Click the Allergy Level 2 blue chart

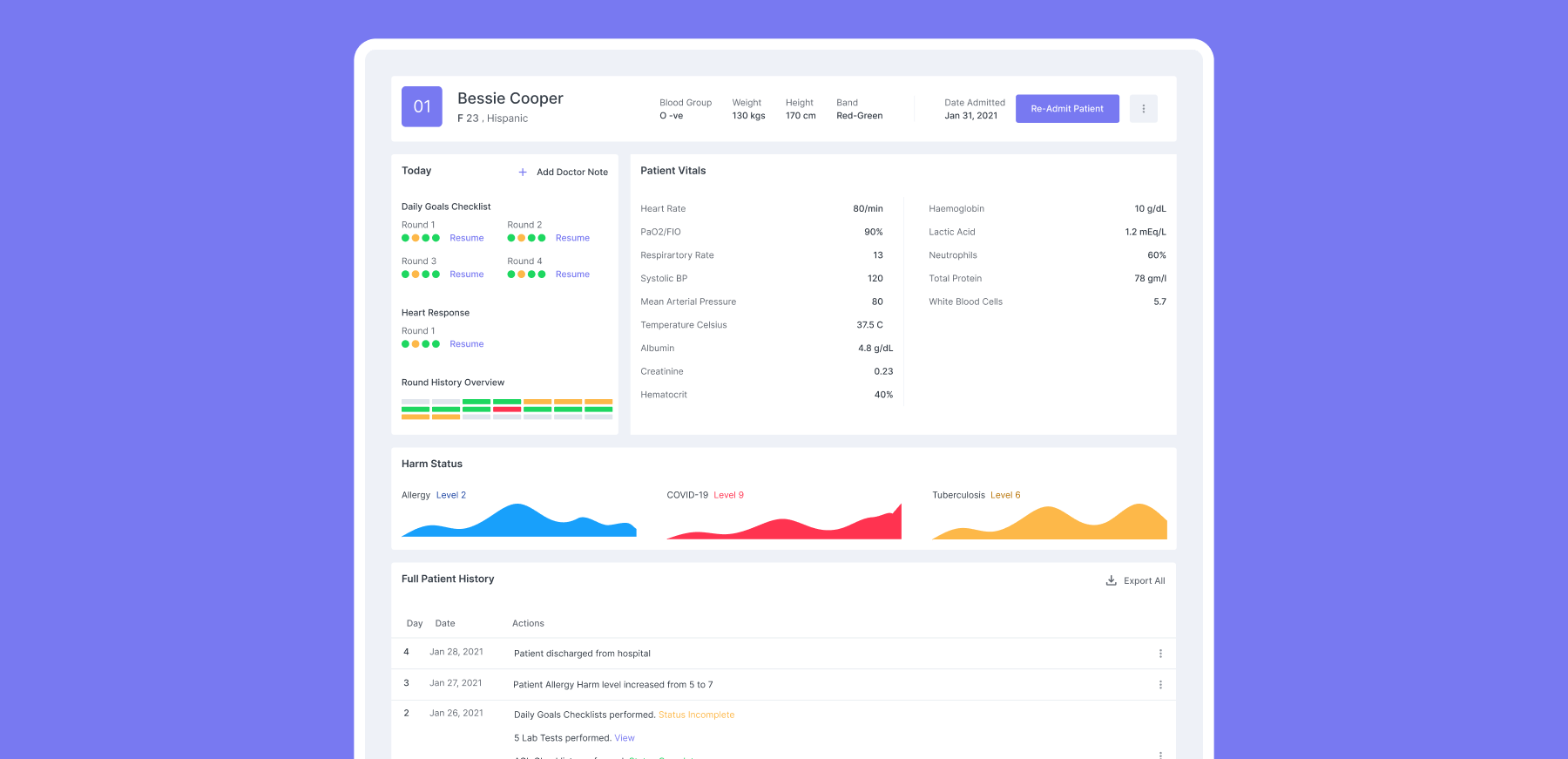pyautogui.click(x=519, y=520)
